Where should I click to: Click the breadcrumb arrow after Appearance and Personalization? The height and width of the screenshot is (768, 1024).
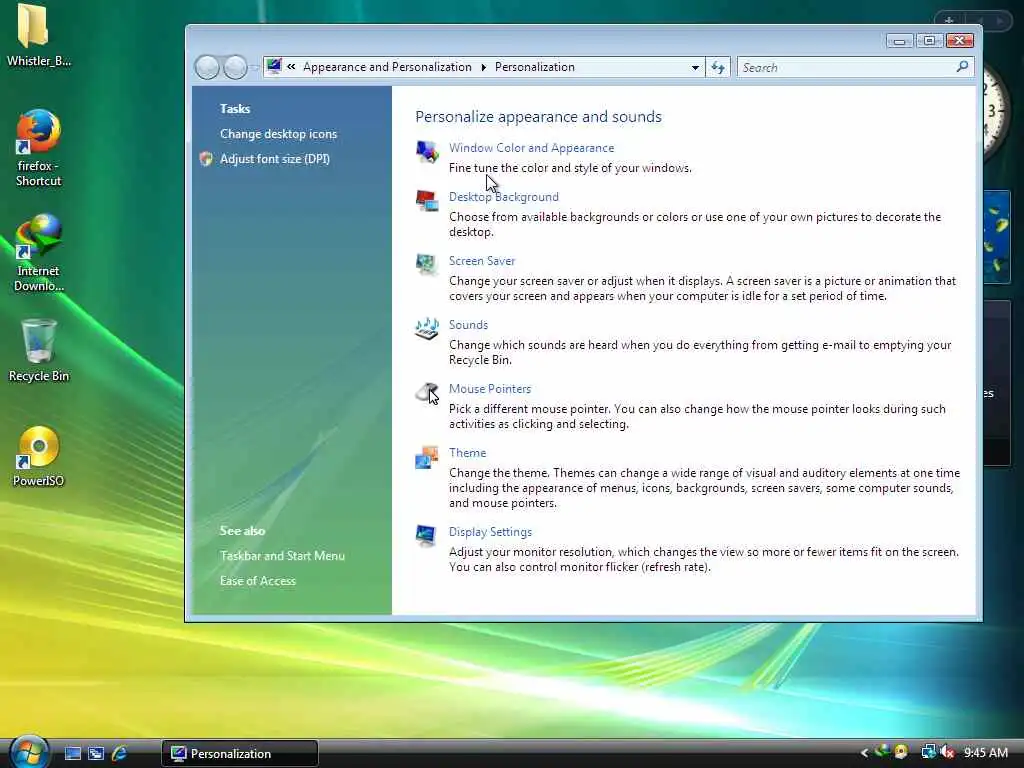click(484, 67)
